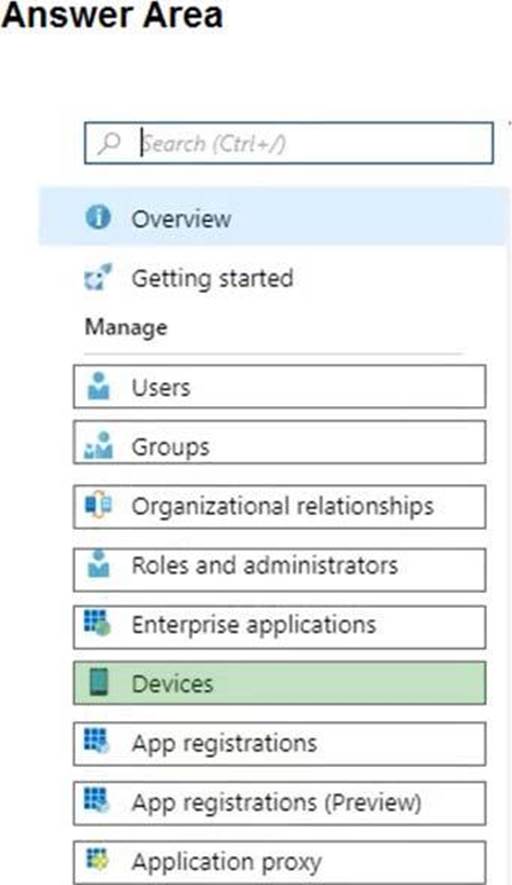Image resolution: width=512 pixels, height=885 pixels.
Task: Click the App registrations grid icon
Action: [x=97, y=741]
